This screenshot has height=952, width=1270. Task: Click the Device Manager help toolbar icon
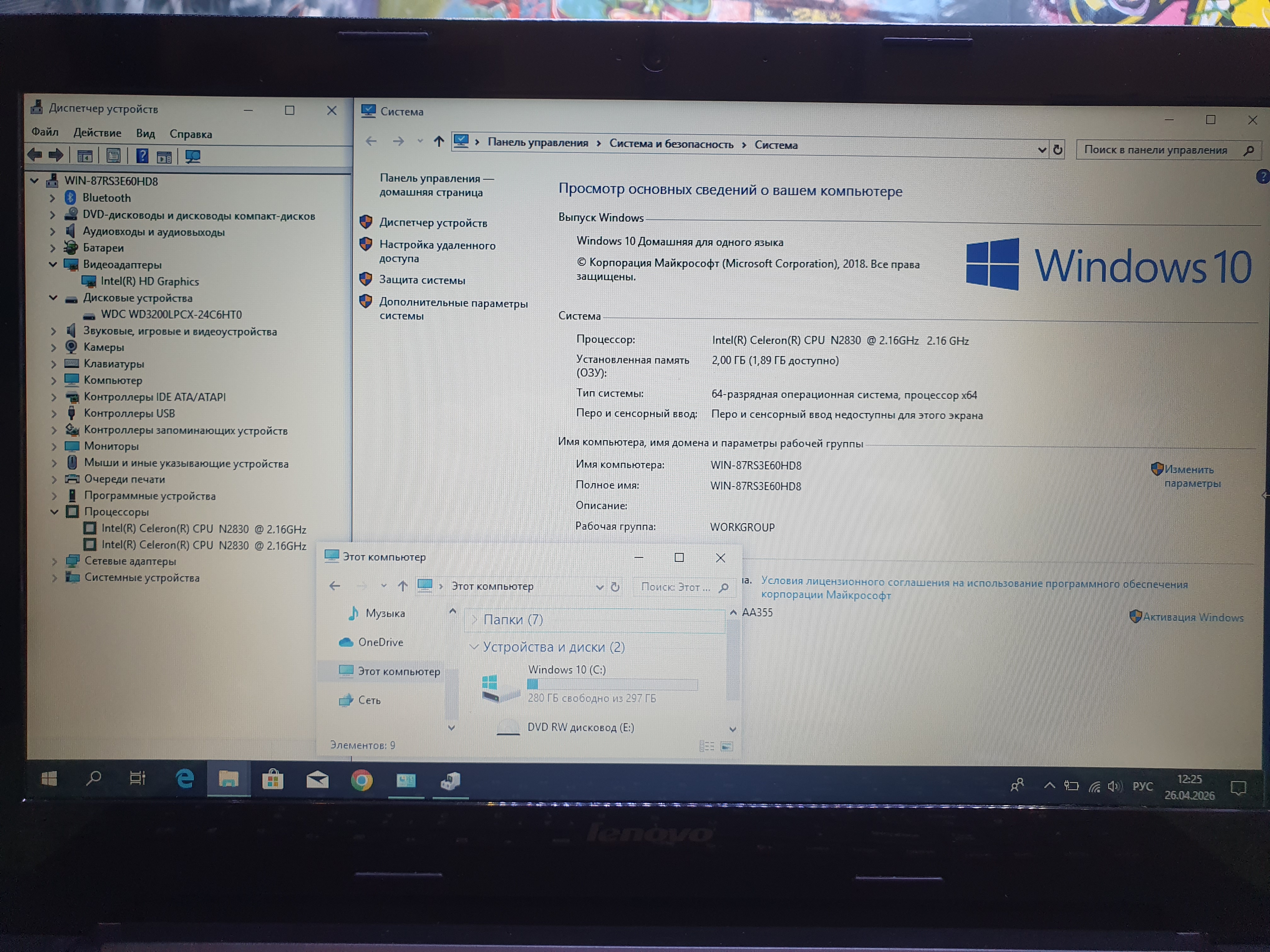[142, 156]
